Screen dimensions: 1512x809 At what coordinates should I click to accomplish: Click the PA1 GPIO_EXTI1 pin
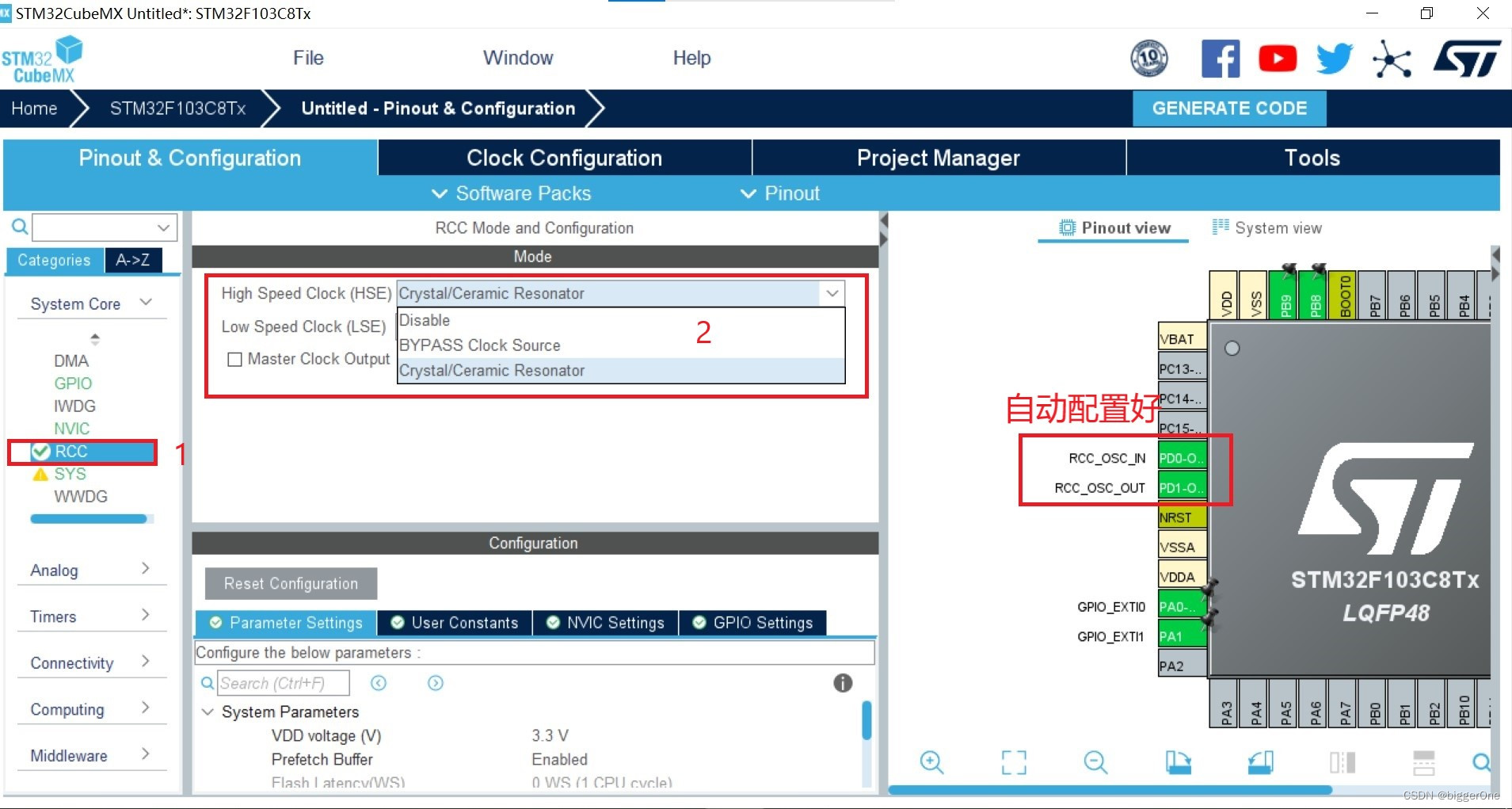point(1182,636)
